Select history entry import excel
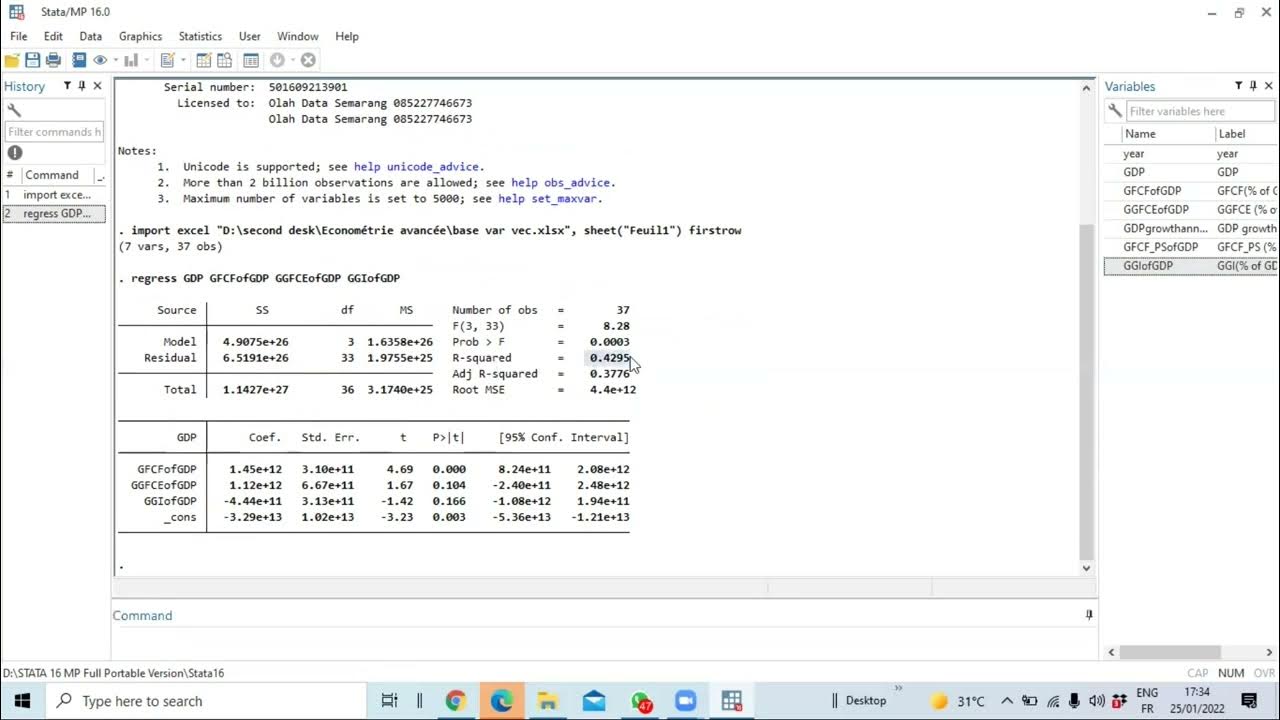 53,195
